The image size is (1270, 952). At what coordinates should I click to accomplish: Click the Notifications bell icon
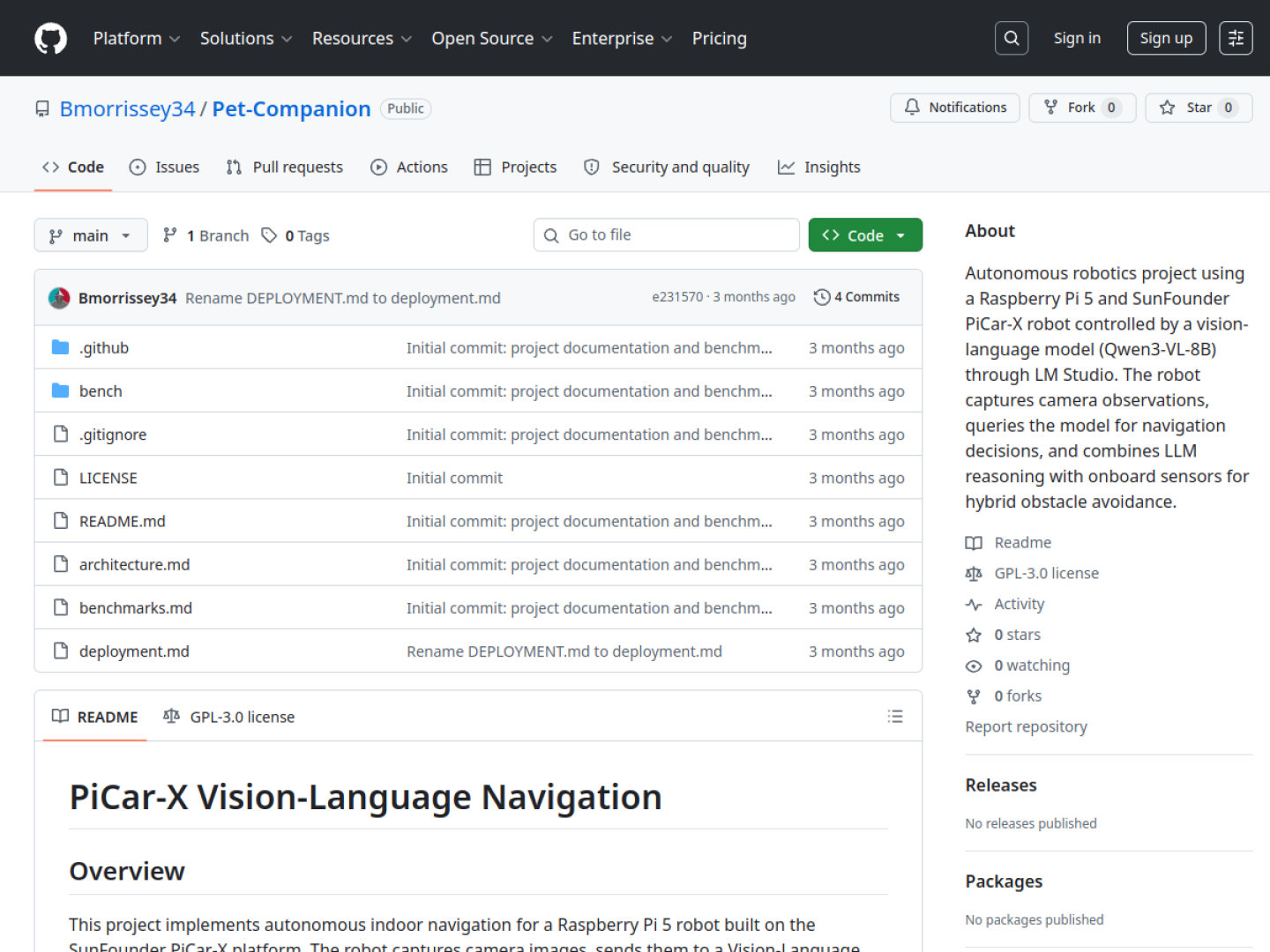[x=912, y=108]
